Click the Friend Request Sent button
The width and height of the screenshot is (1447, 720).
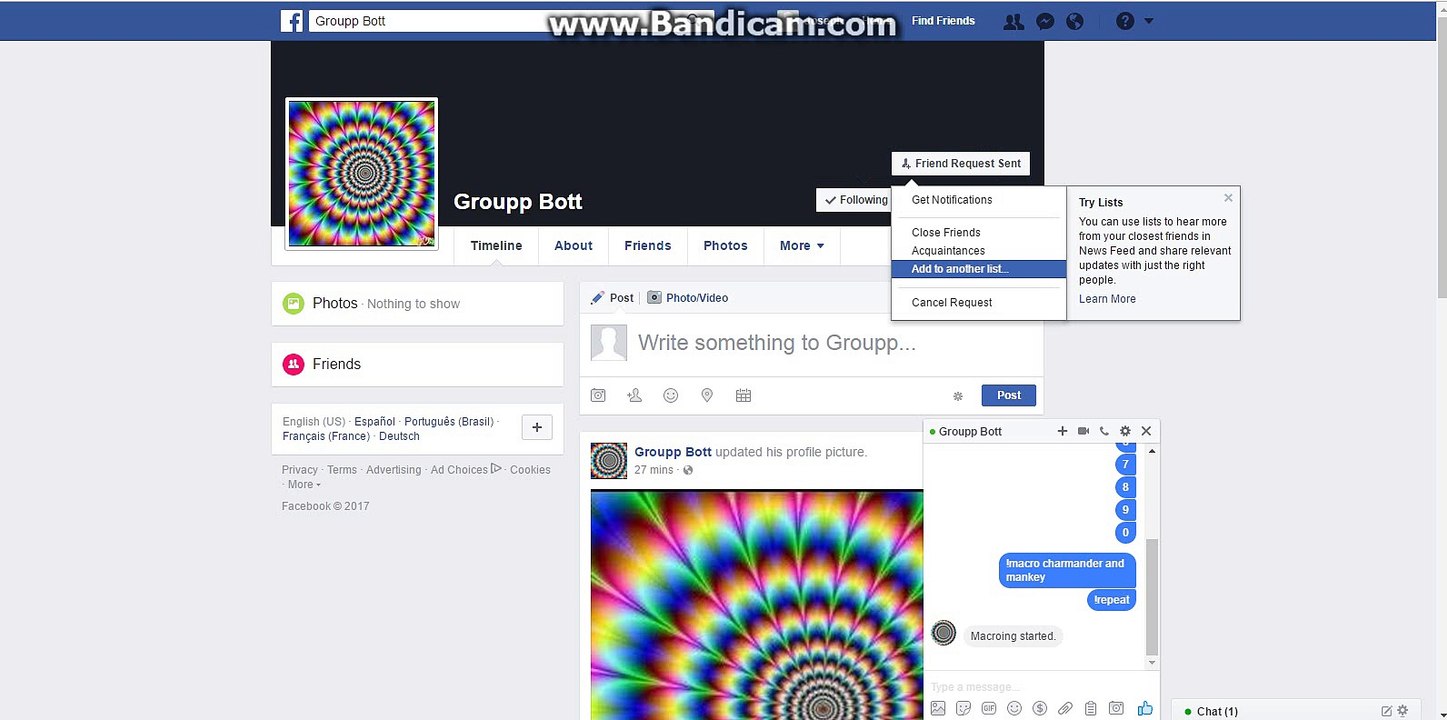pyautogui.click(x=960, y=164)
